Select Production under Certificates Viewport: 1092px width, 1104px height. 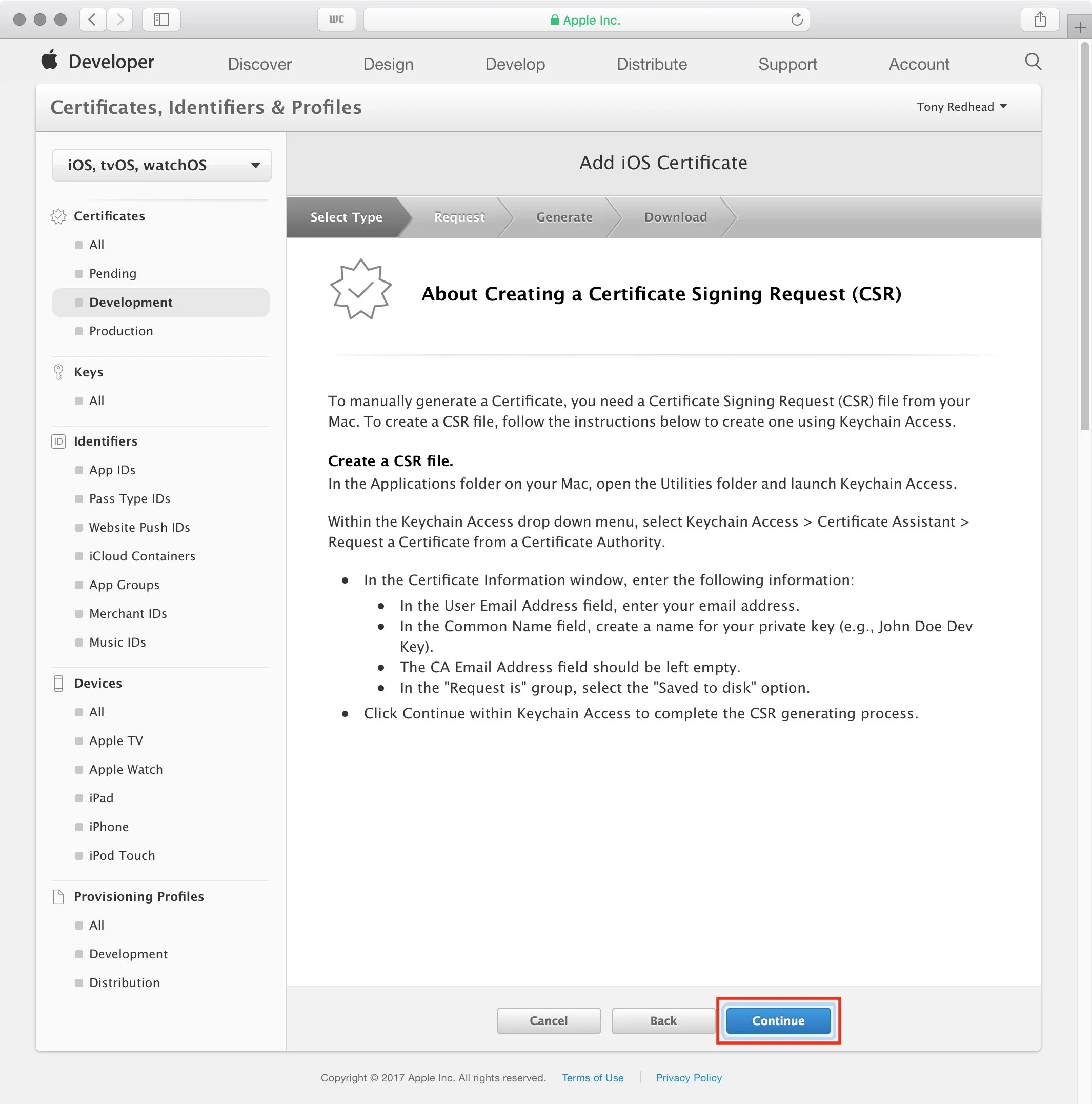[121, 331]
